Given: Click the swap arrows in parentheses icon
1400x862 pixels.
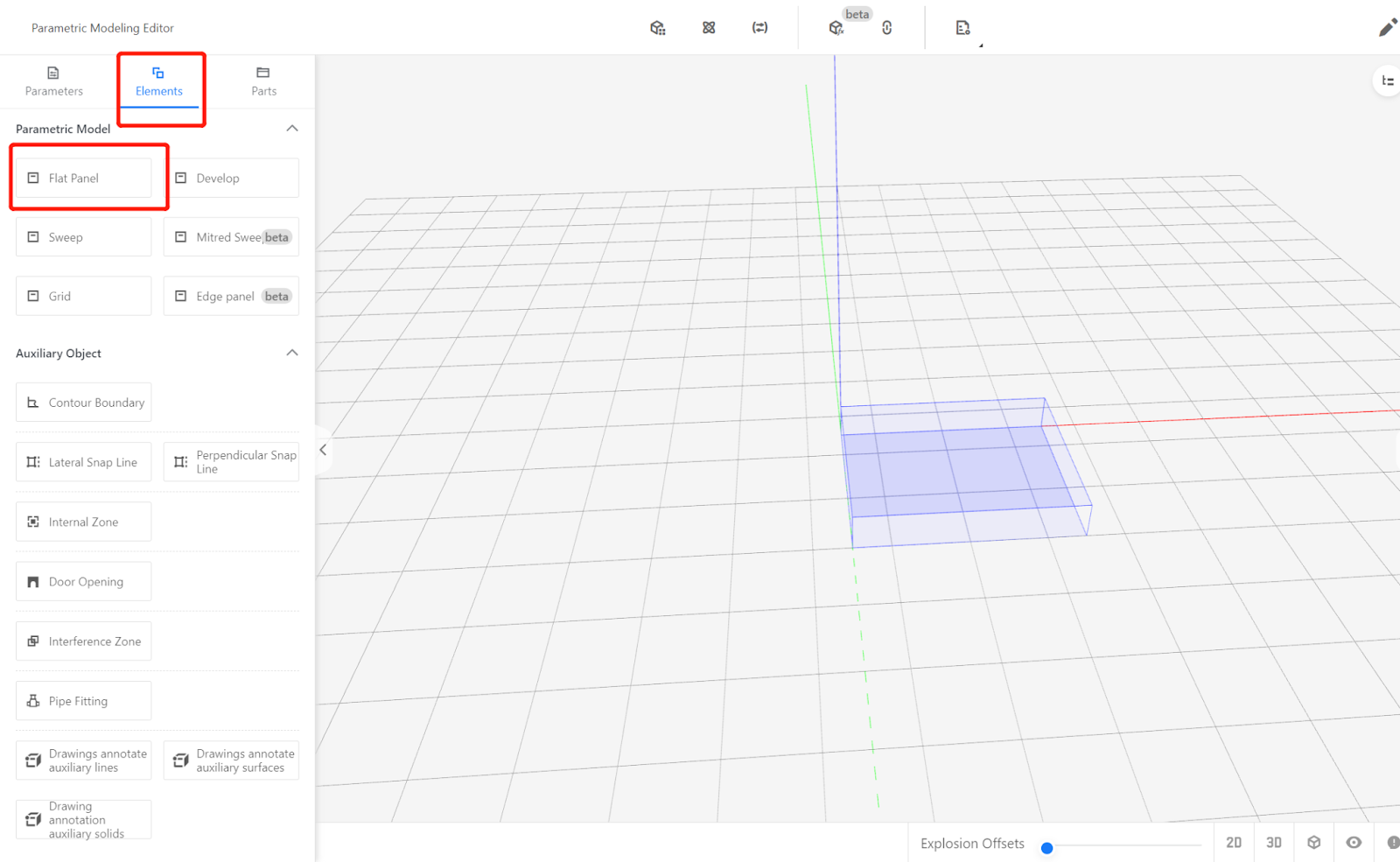Looking at the screenshot, I should [759, 28].
